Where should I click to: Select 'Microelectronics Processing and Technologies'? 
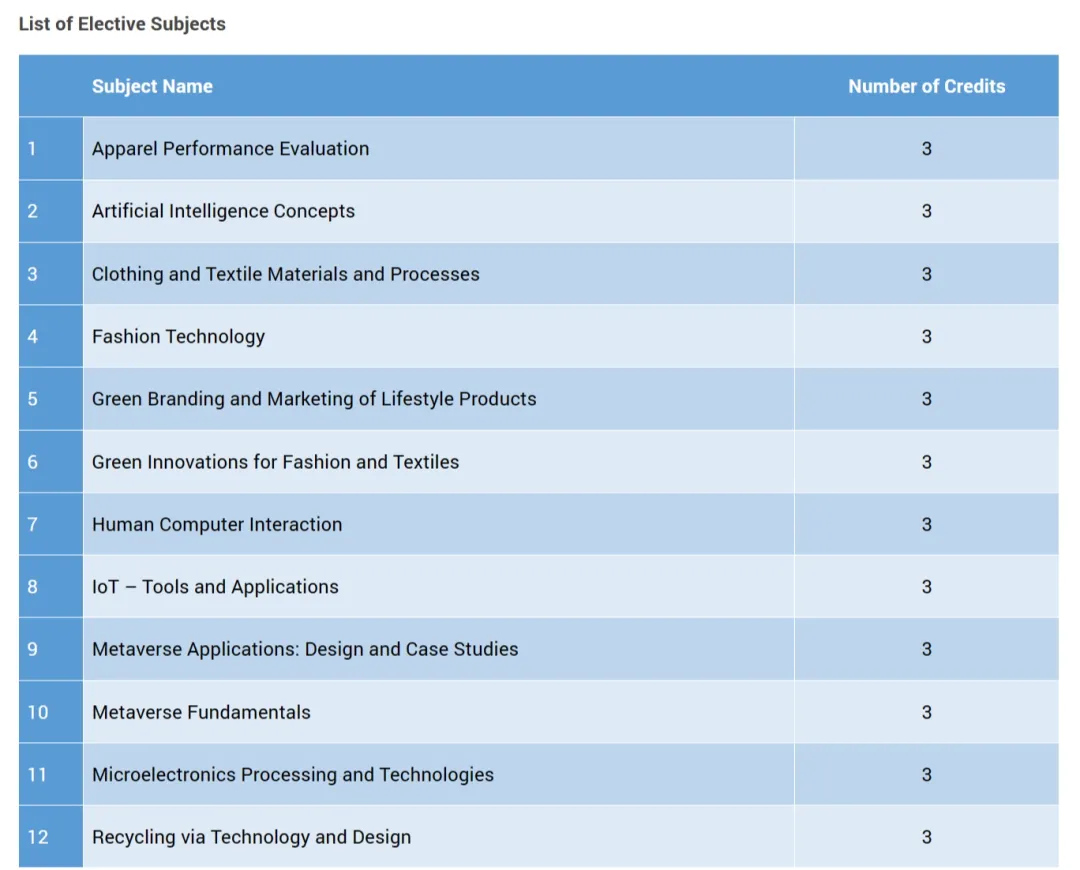click(x=293, y=775)
